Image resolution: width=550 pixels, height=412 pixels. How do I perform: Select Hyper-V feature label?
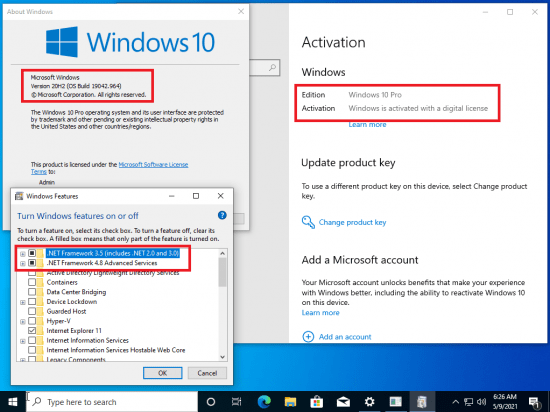(x=58, y=321)
